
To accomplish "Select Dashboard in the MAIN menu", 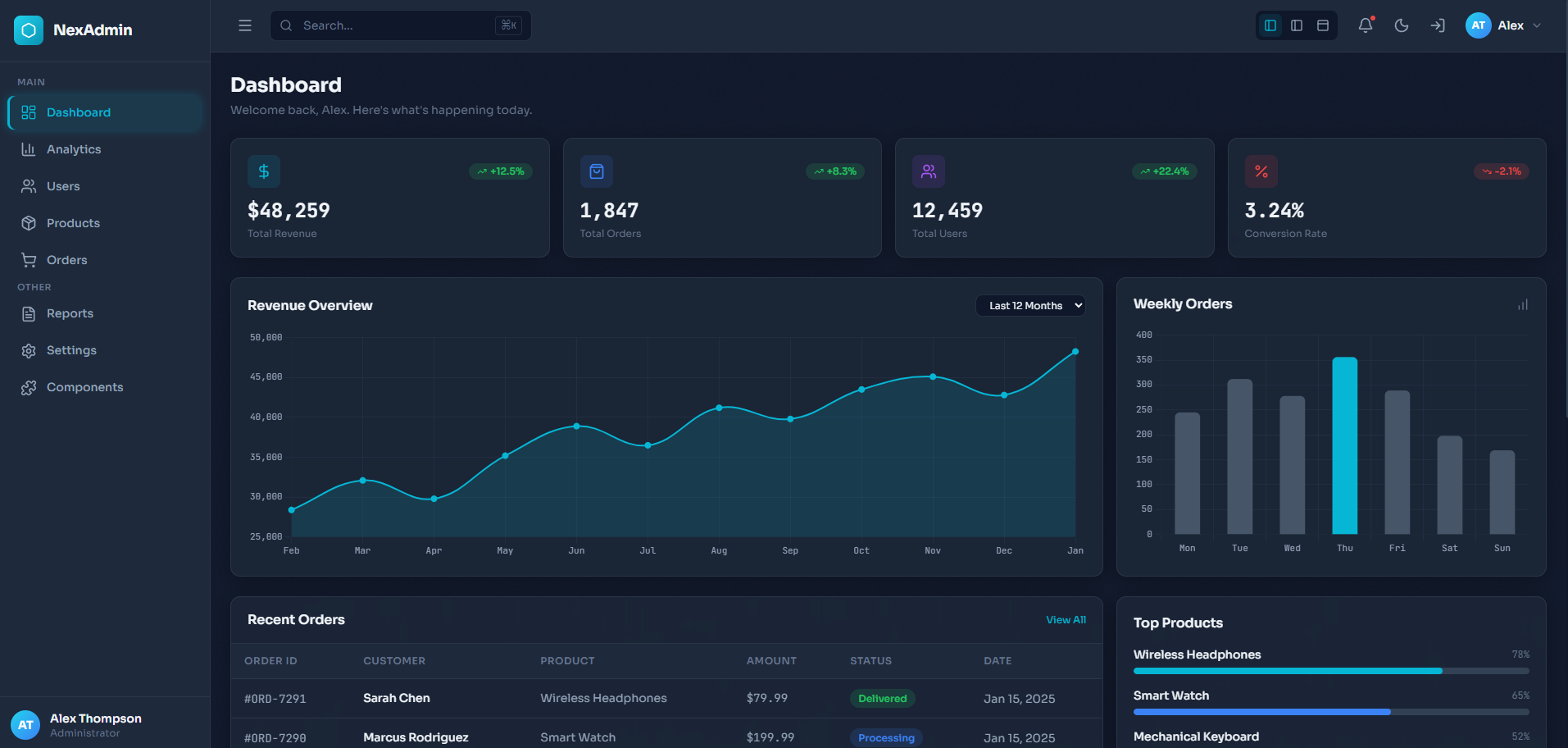I will 78,112.
